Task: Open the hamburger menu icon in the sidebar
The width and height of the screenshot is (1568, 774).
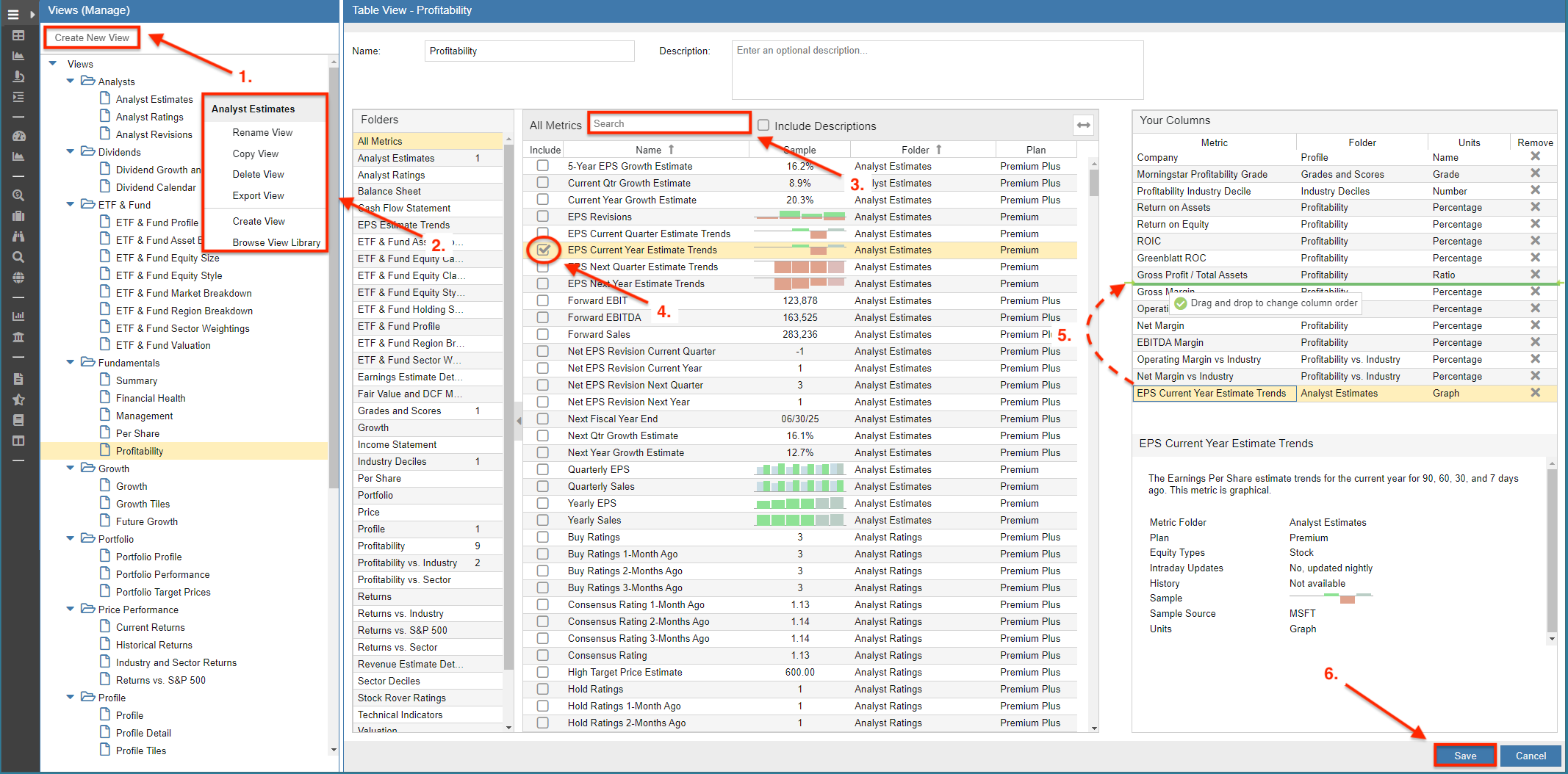Action: click(x=13, y=14)
